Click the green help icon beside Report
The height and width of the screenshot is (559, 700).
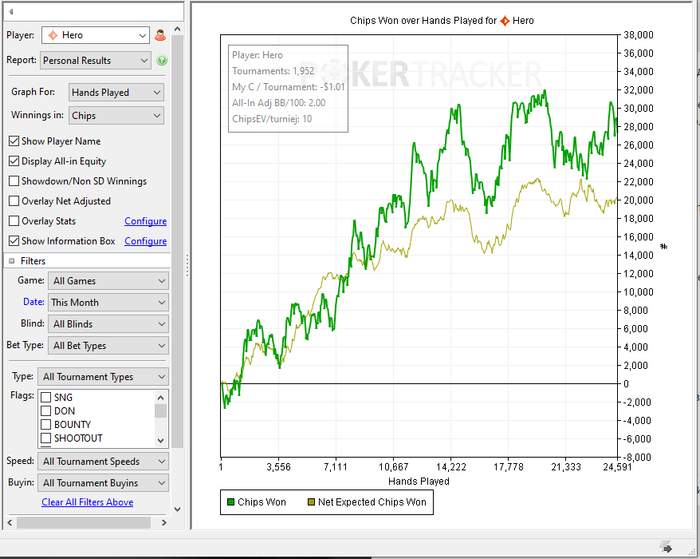tap(162, 61)
